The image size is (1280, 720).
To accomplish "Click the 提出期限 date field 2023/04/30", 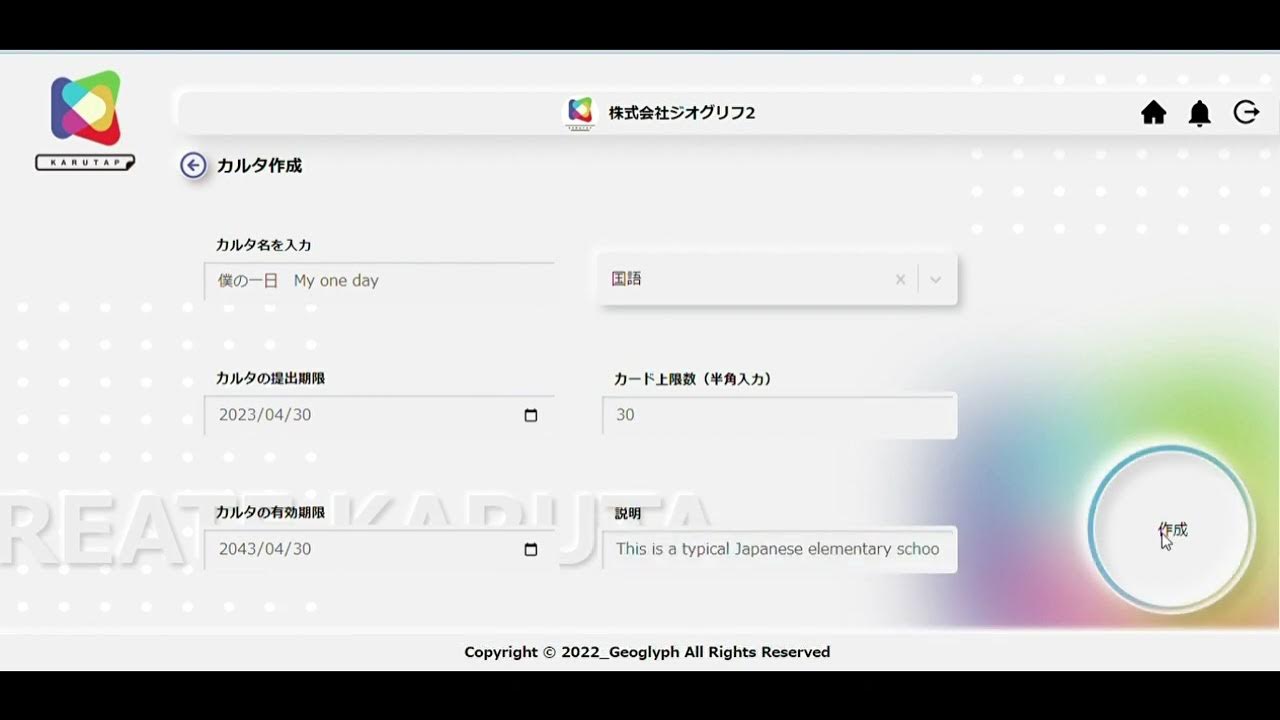I will click(x=379, y=415).
